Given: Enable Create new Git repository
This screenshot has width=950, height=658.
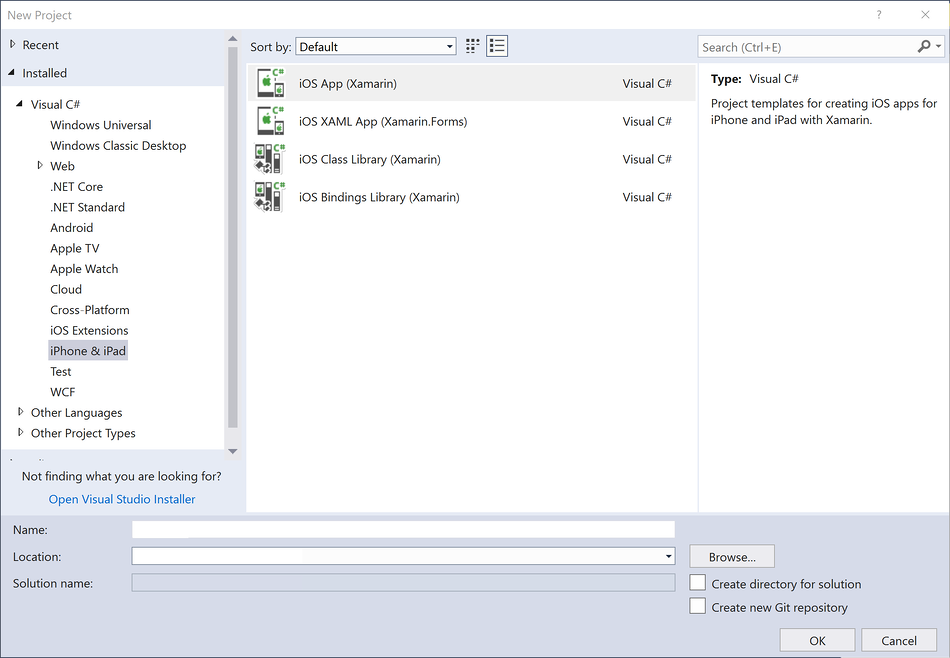Looking at the screenshot, I should point(697,606).
